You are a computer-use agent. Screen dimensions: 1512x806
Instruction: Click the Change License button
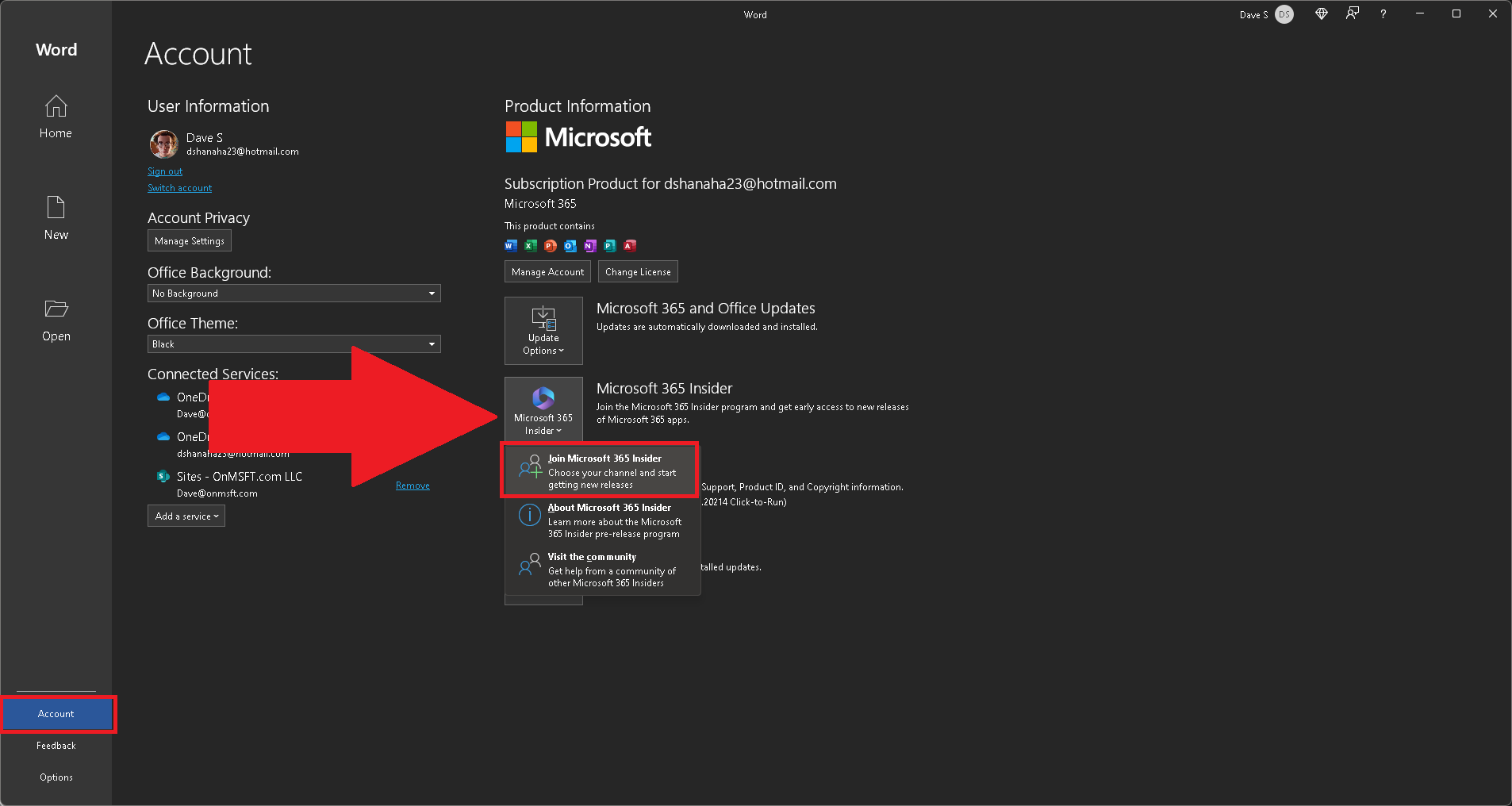tap(638, 271)
